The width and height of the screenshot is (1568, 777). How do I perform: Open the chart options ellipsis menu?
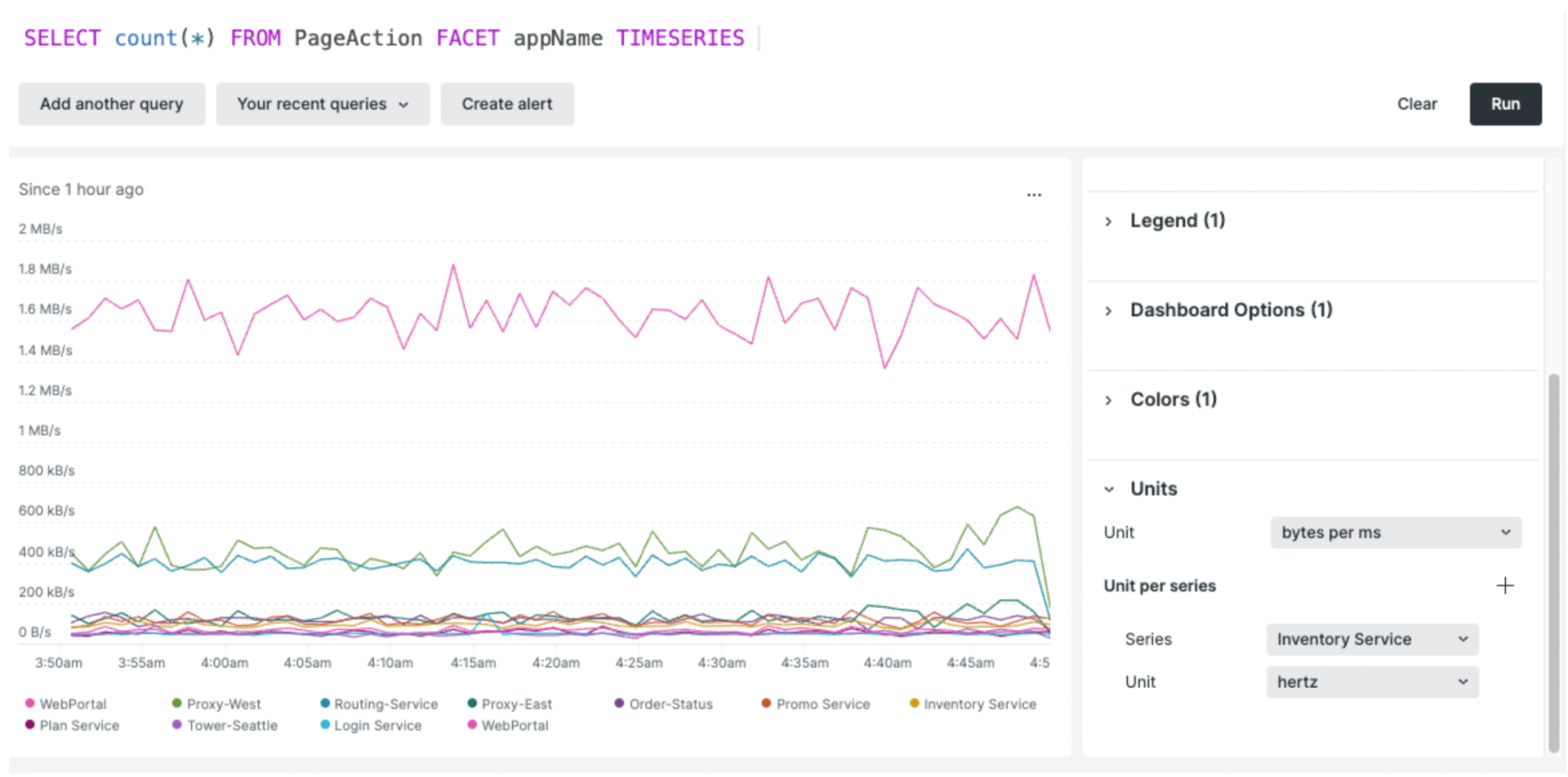click(x=1034, y=194)
